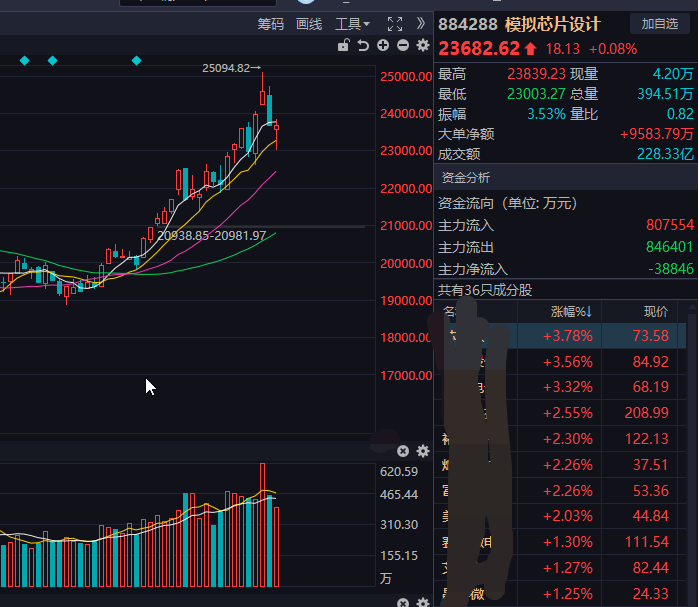Close the volume sub-chart with X icon
Screen dimensions: 699x607
(403, 451)
